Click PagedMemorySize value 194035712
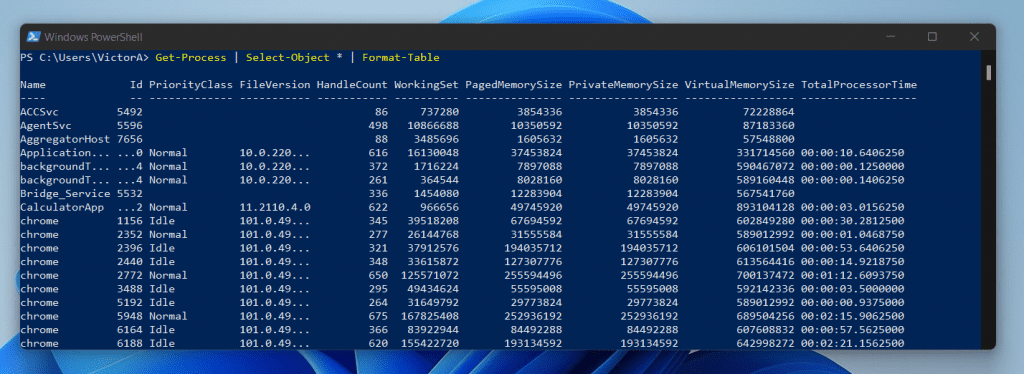Screen dimensions: 1024x374 (x=533, y=248)
